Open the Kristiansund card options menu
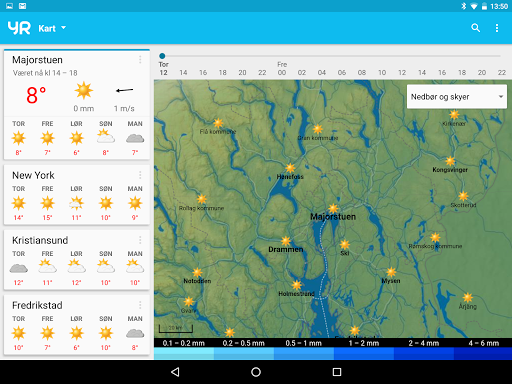Image resolution: width=512 pixels, height=384 pixels. (140, 240)
